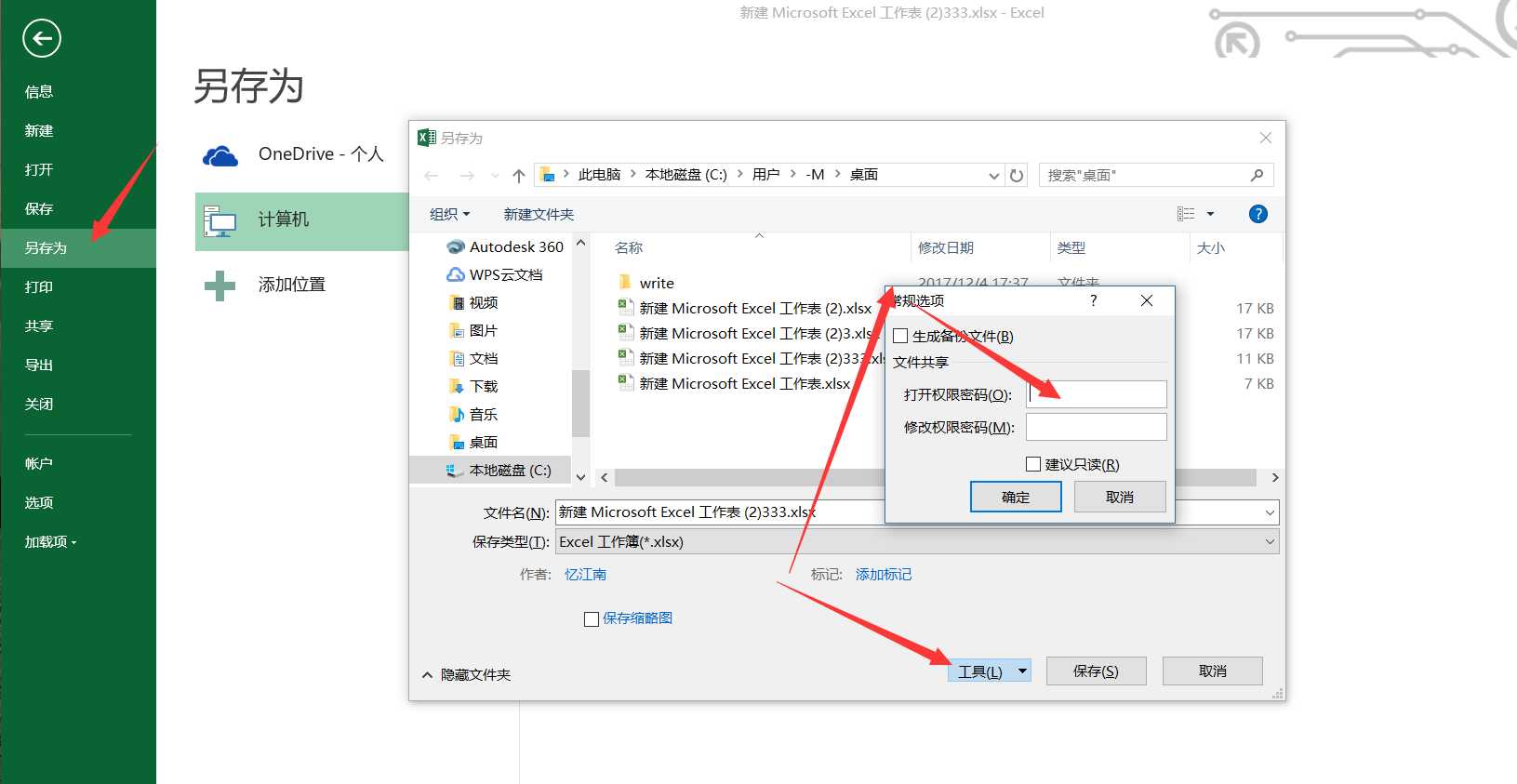Viewport: 1517px width, 784px height.
Task: Open 导出 in the backstage menu
Action: (39, 365)
